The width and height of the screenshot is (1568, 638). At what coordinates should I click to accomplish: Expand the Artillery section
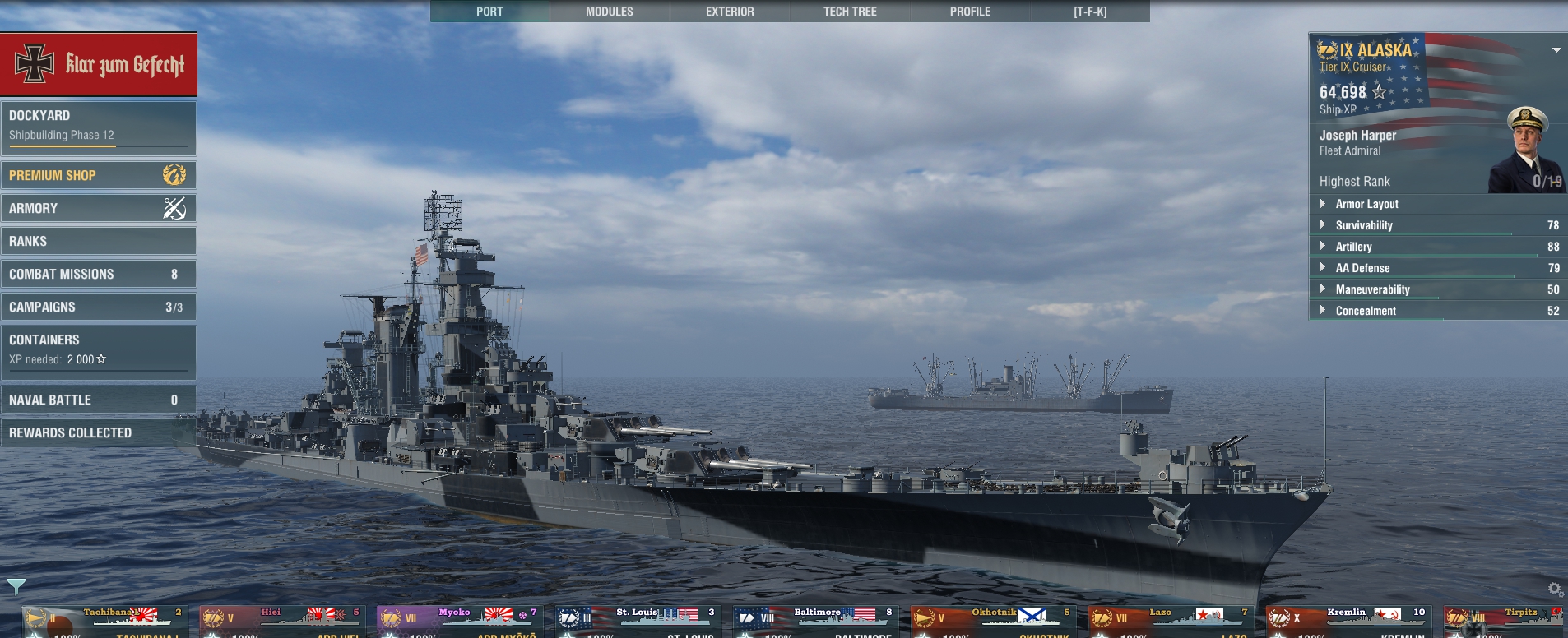1438,247
